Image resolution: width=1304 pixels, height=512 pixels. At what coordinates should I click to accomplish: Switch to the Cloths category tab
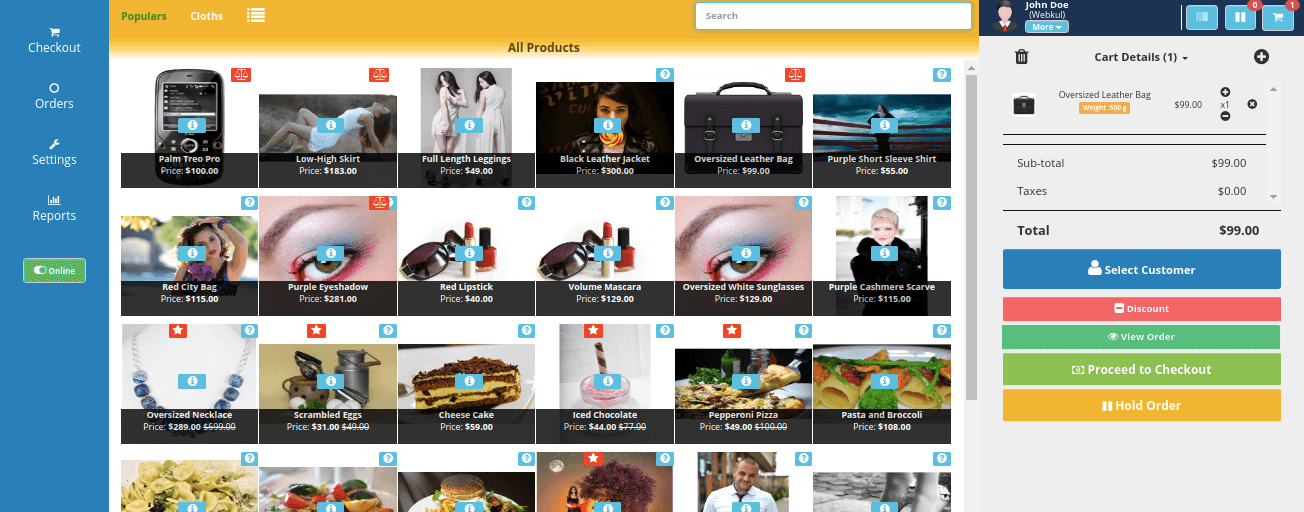tap(206, 16)
